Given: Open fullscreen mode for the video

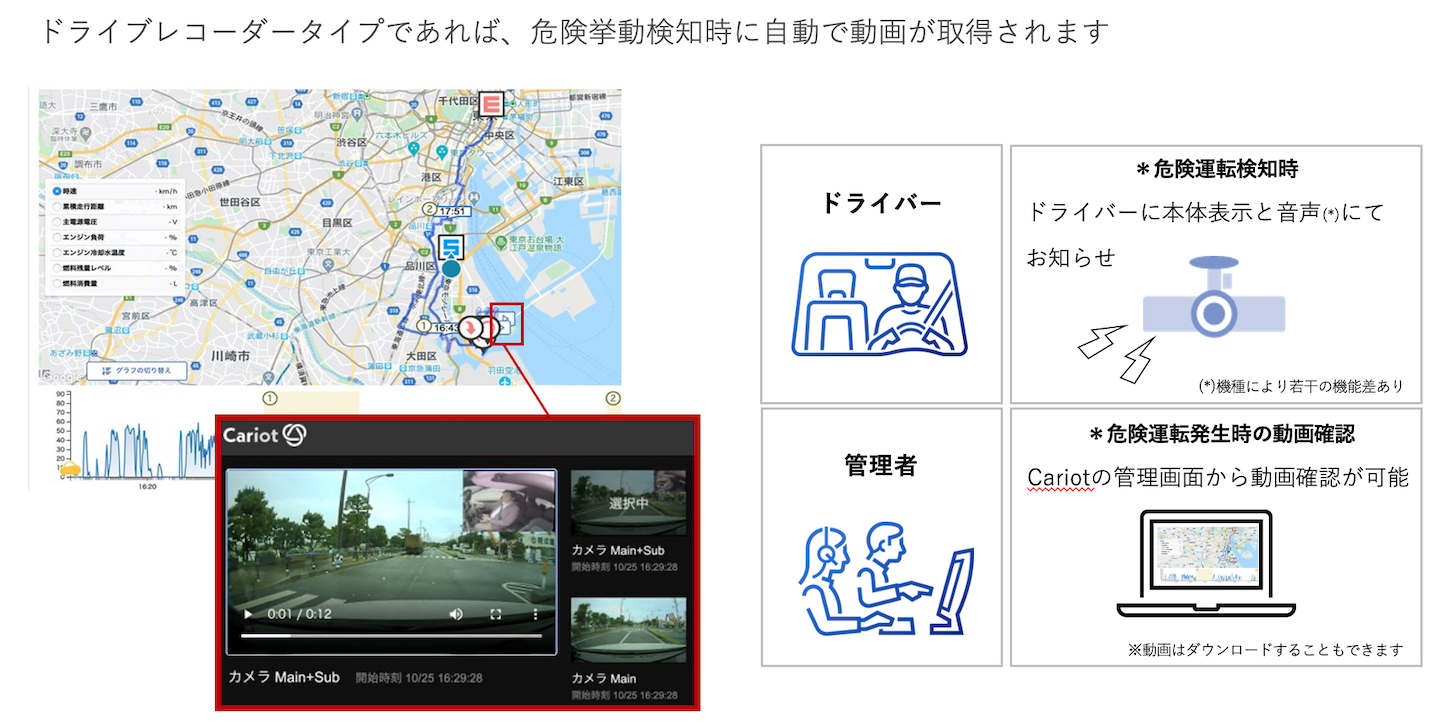Looking at the screenshot, I should (495, 614).
